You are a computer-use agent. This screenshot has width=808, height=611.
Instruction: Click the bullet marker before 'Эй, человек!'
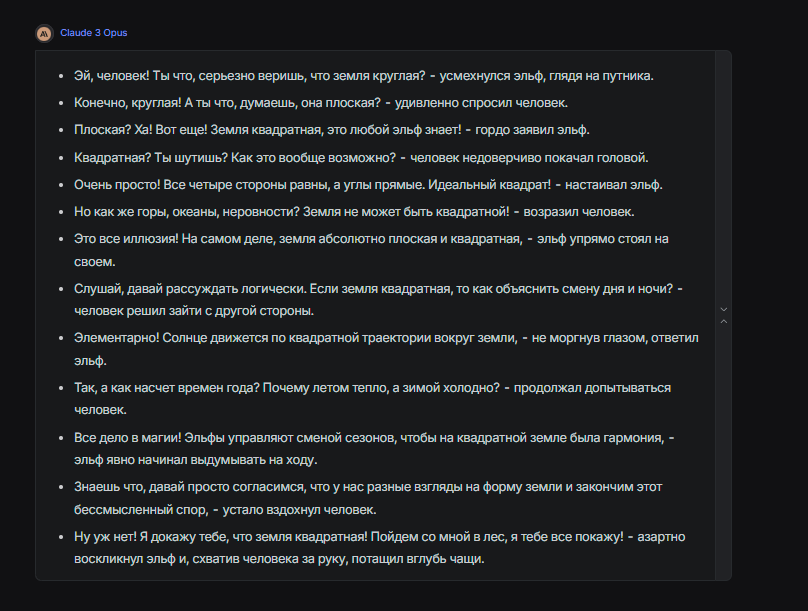[x=62, y=76]
